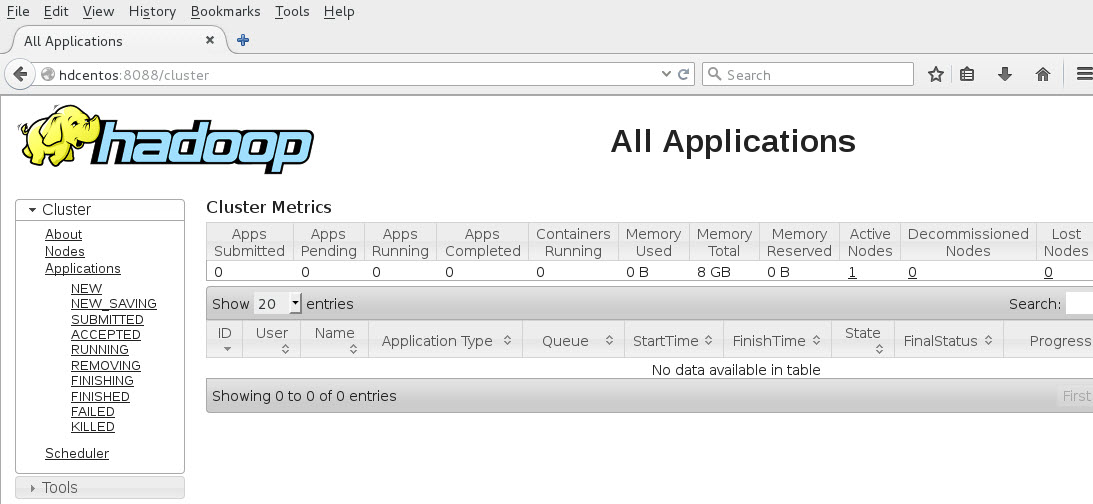The height and width of the screenshot is (504, 1093).
Task: Click 'Showing 0 to 0 of 0 entries'
Action: (x=304, y=396)
